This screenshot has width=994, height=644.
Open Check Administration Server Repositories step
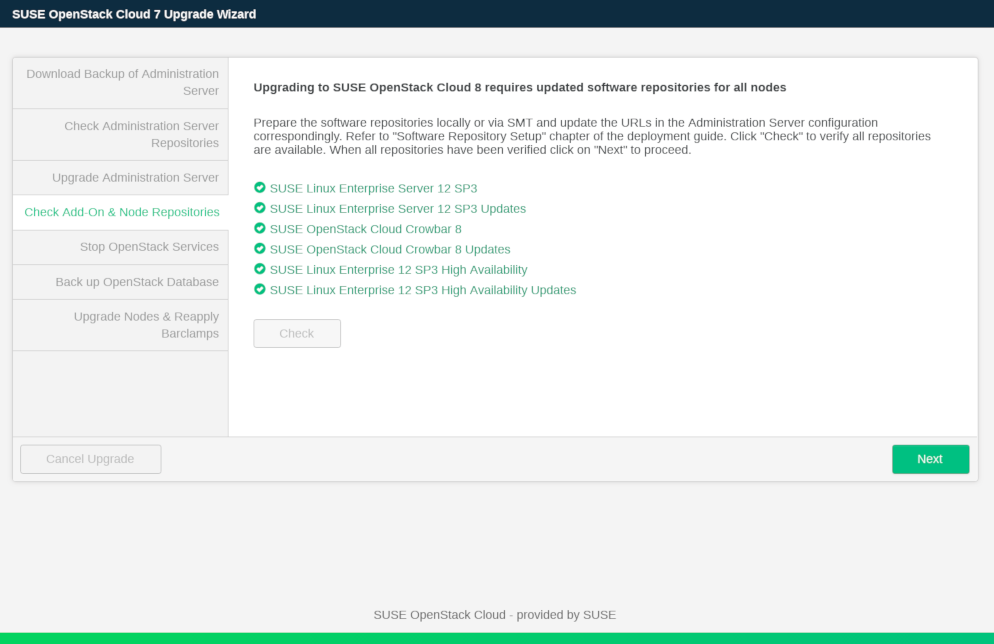pyautogui.click(x=121, y=134)
